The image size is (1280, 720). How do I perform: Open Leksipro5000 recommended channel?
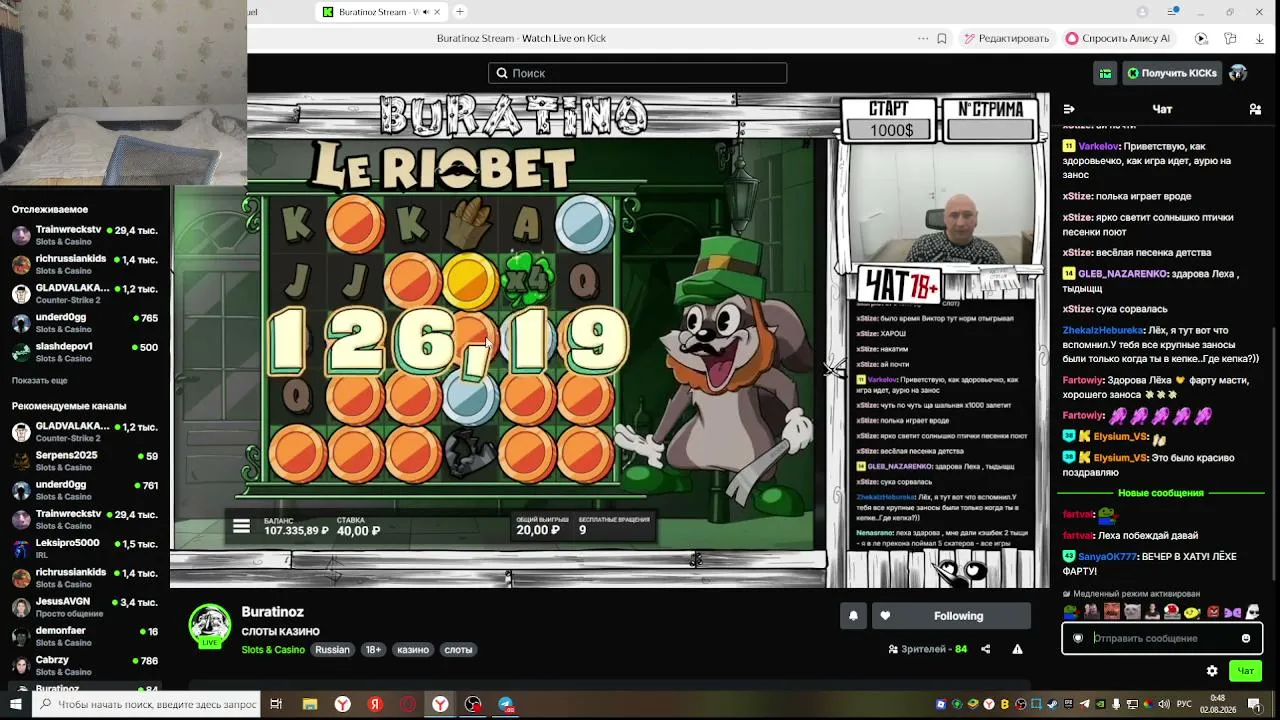click(85, 547)
